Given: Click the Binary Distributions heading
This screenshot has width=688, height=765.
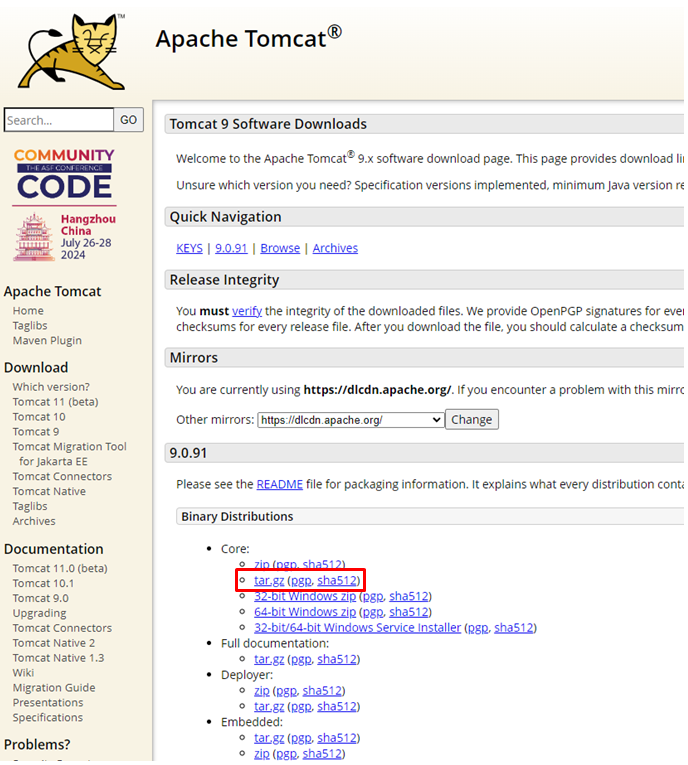Looking at the screenshot, I should click(237, 517).
